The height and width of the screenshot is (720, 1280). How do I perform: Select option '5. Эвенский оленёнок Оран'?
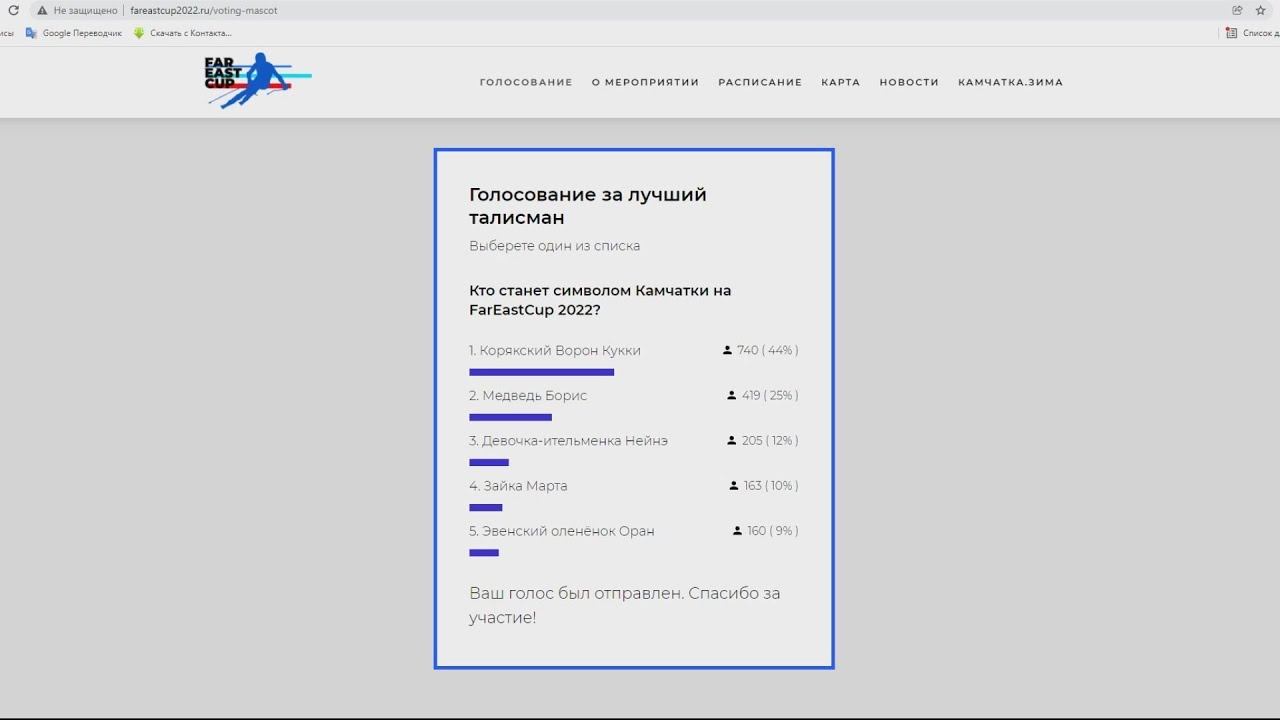562,531
